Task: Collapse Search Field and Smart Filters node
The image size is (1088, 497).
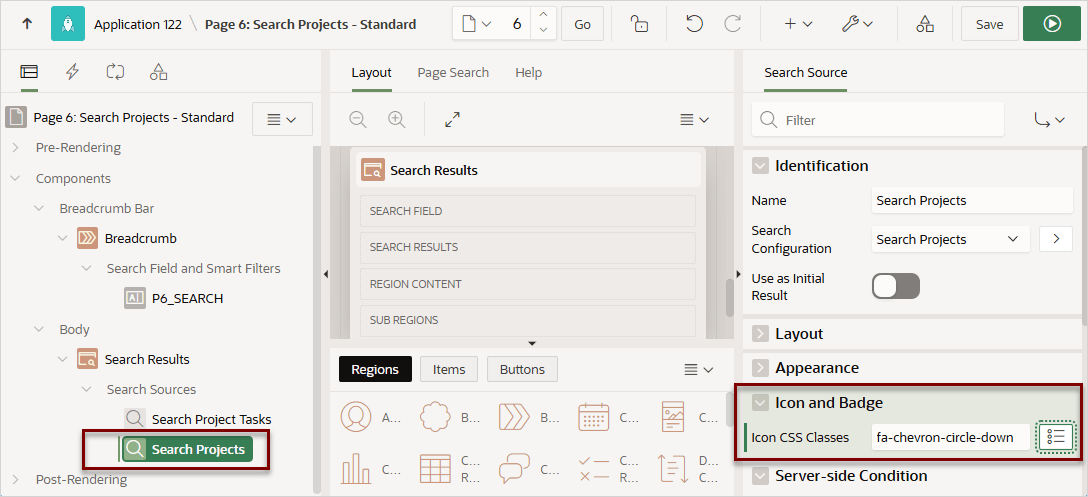Action: [86, 268]
